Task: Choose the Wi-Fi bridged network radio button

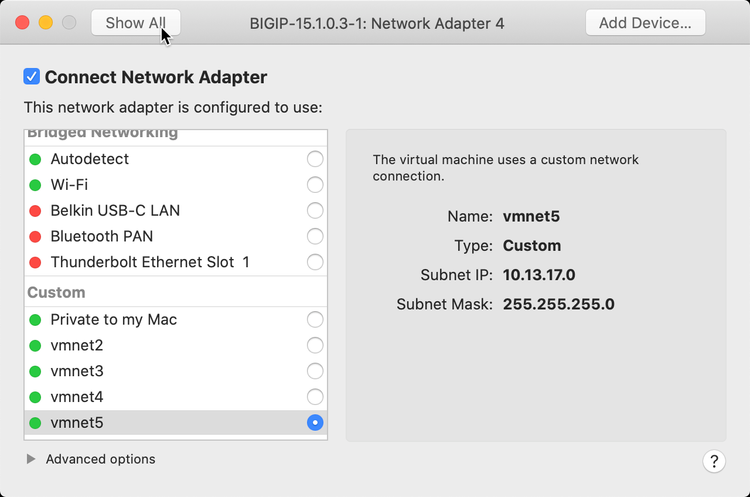Action: (x=315, y=185)
